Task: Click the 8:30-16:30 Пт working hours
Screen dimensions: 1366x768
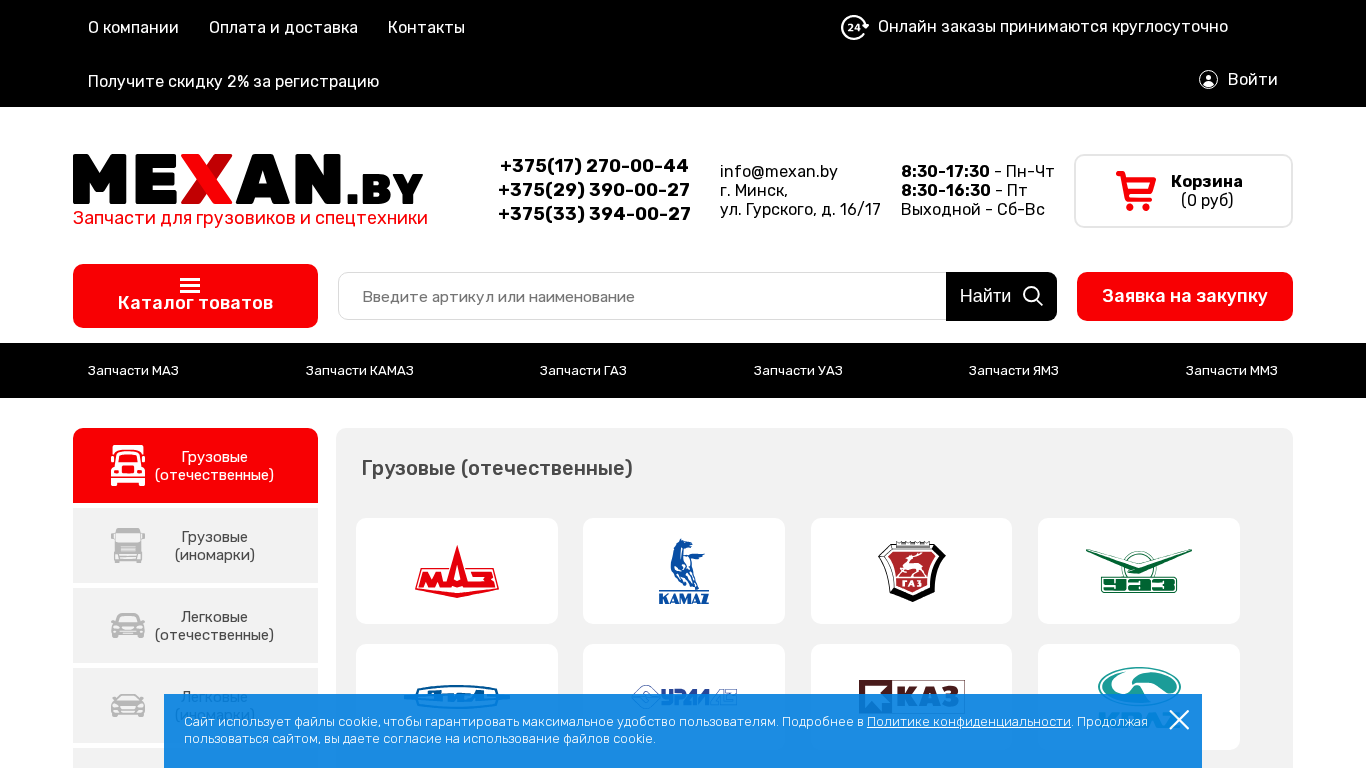Action: 964,191
